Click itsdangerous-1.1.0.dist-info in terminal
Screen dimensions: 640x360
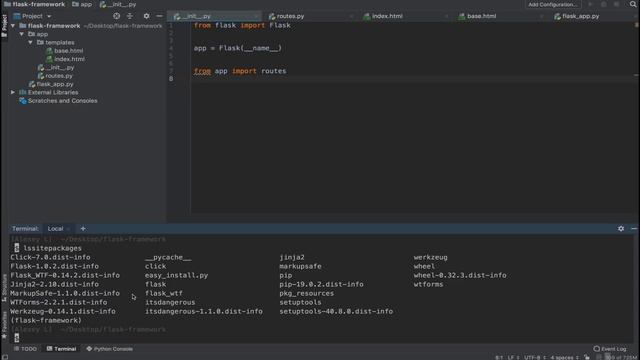pyautogui.click(x=204, y=311)
